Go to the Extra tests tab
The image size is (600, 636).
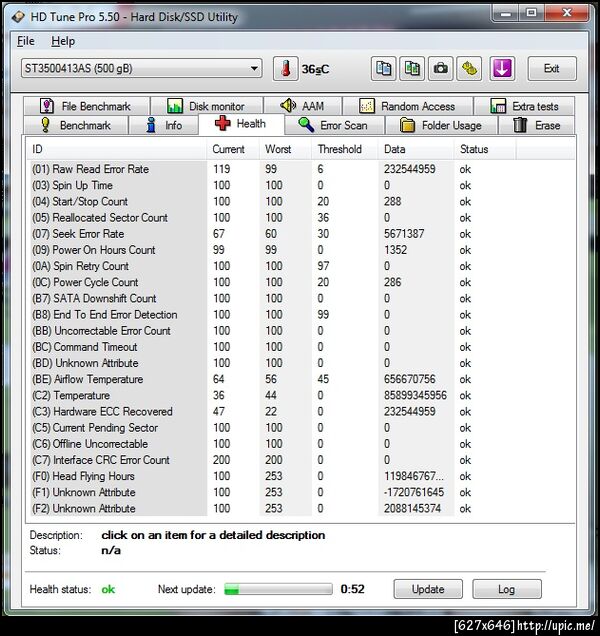(524, 106)
